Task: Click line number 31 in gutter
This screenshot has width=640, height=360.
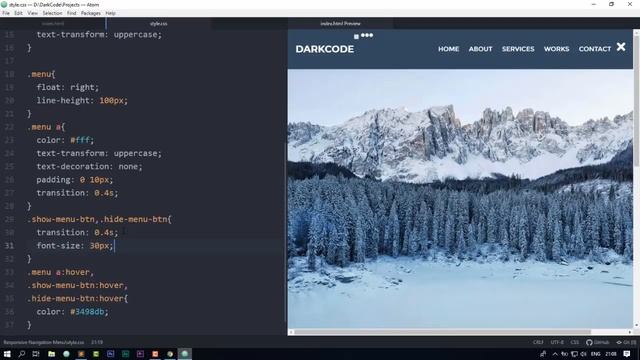Action: (x=9, y=246)
